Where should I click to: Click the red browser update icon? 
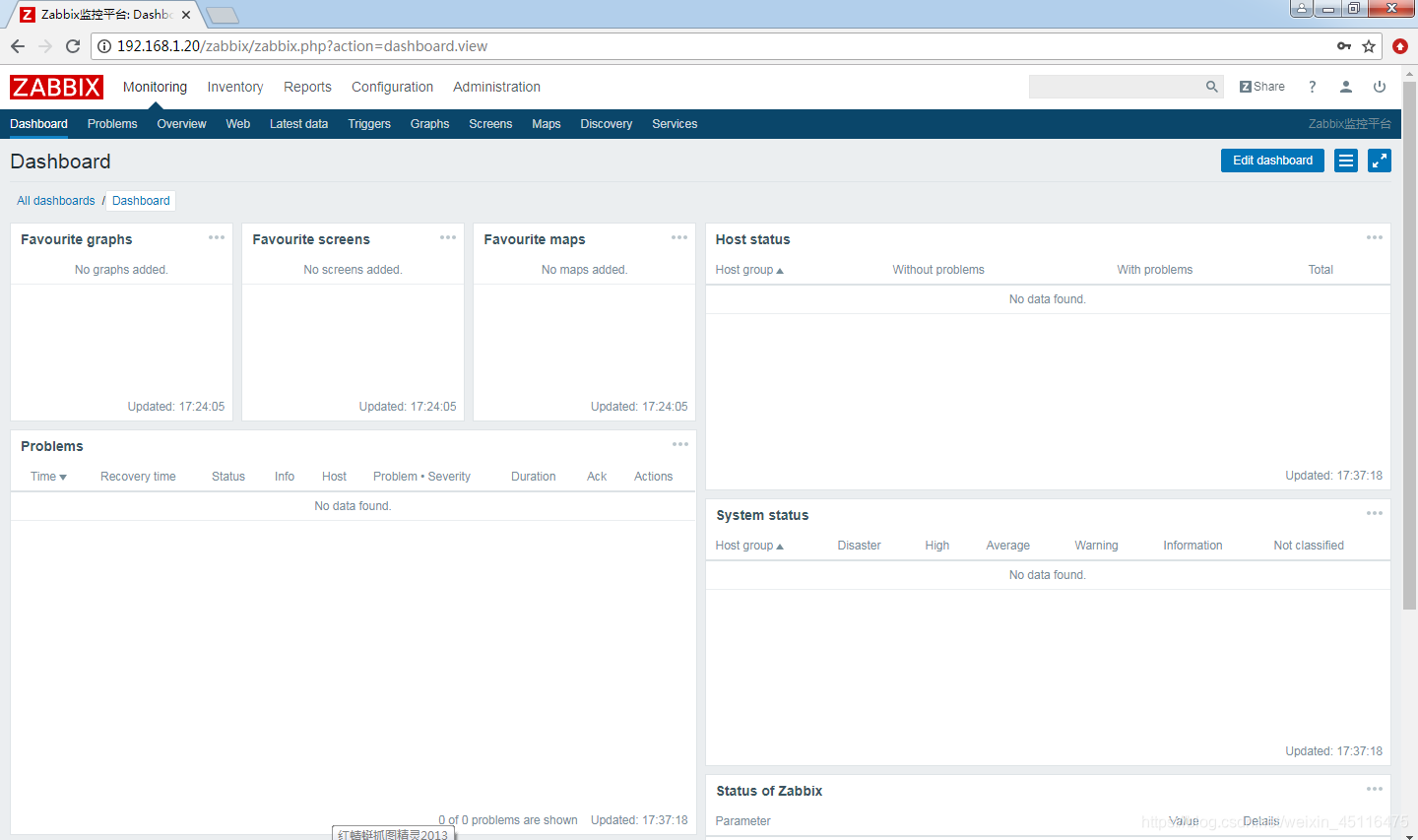[x=1400, y=46]
